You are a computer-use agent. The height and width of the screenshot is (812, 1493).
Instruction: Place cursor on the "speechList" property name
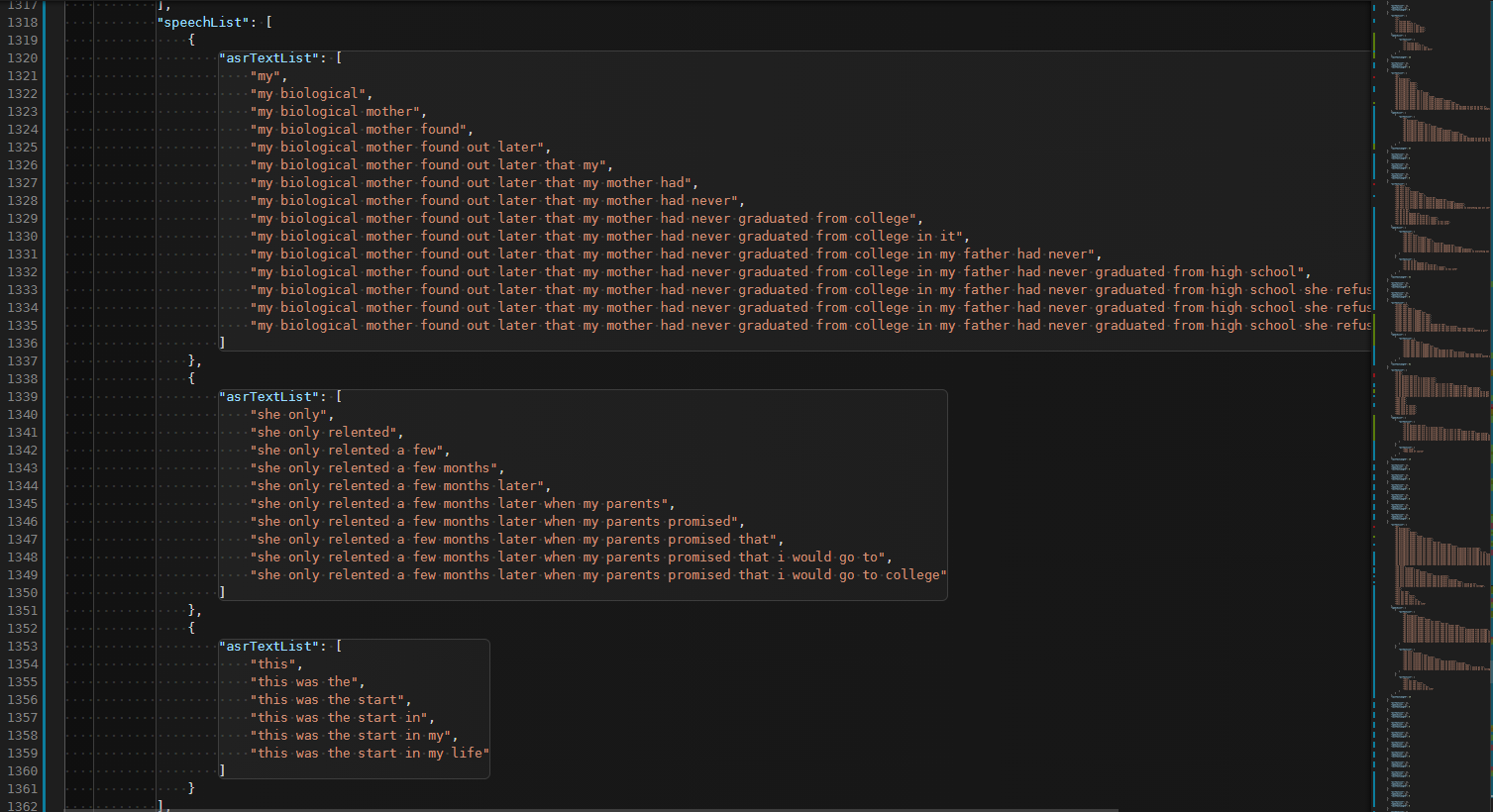(203, 22)
